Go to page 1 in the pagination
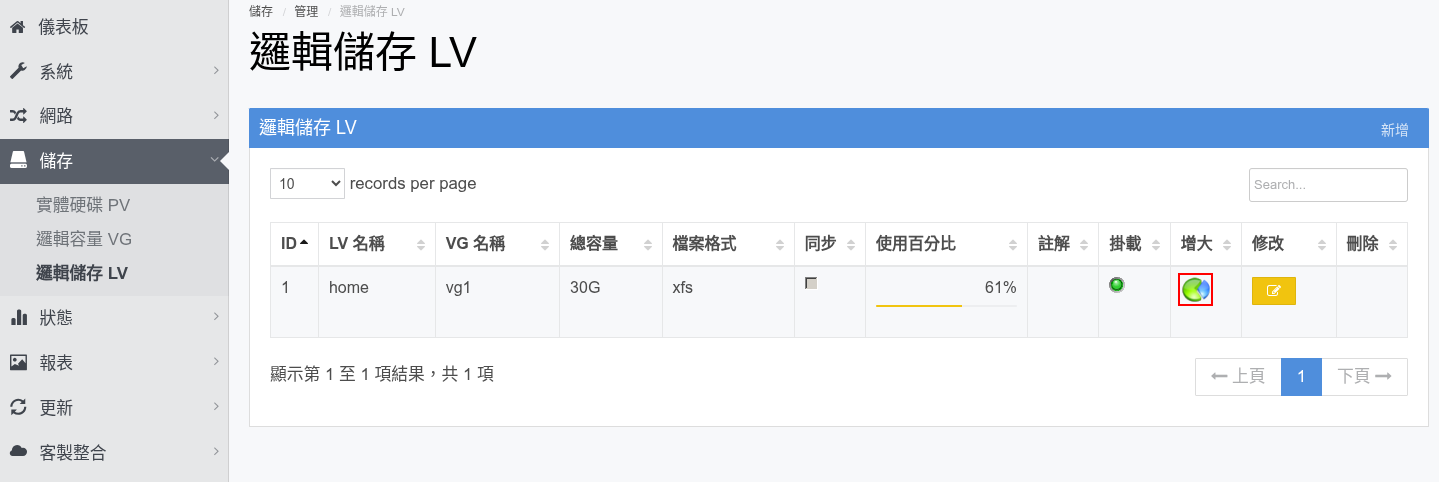Viewport: 1439px width, 482px height. (1301, 376)
